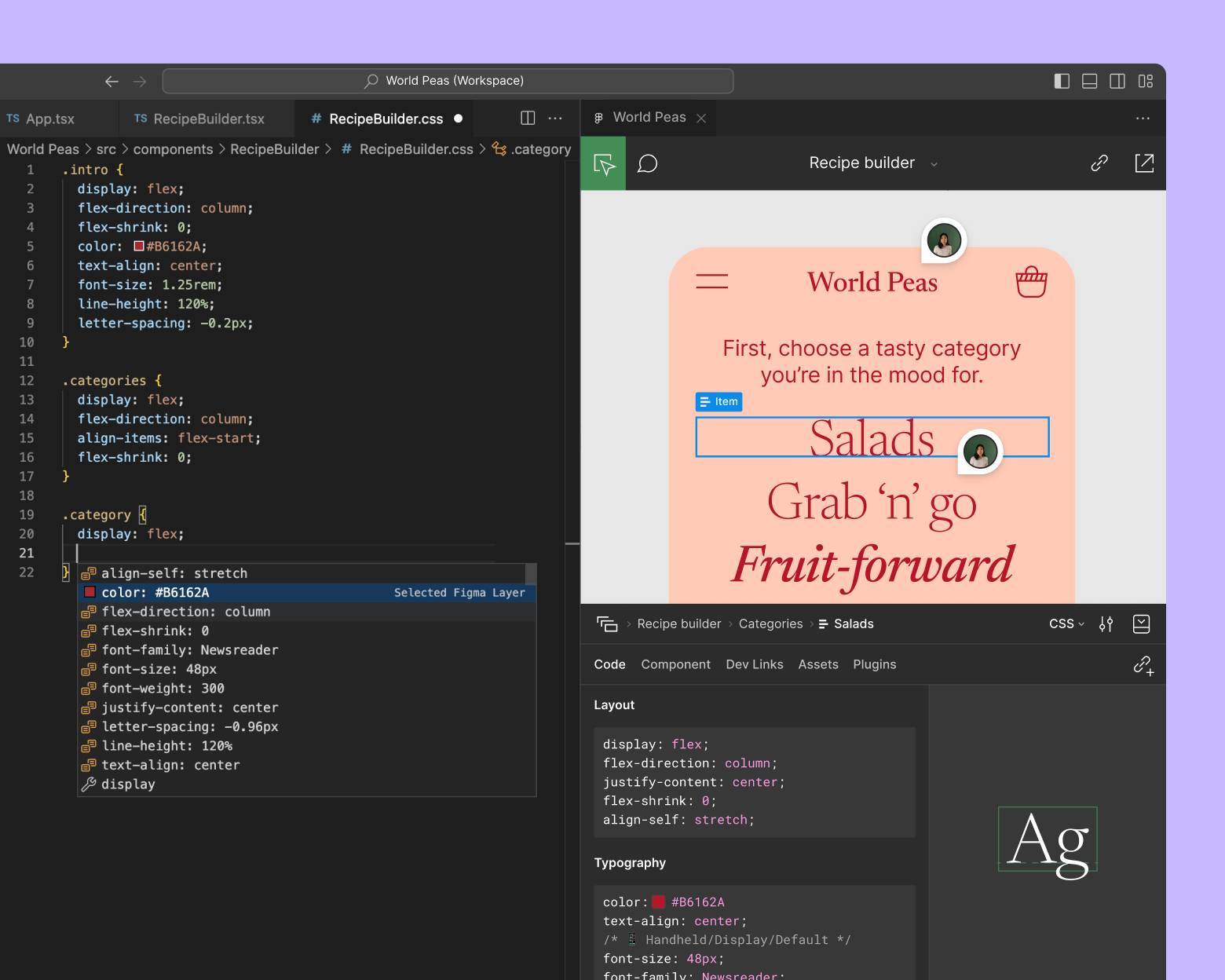
Task: Open the layers icon in breadcrumb bar
Action: (x=606, y=623)
